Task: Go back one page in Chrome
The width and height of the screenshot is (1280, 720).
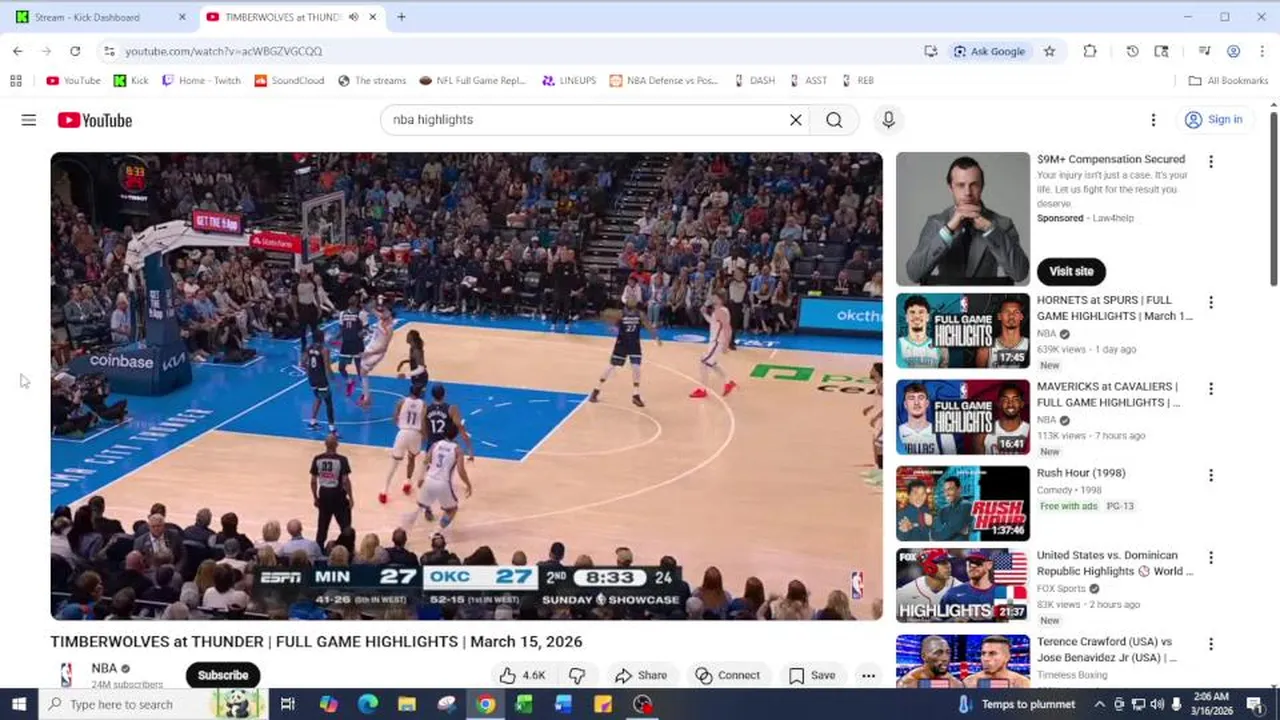Action: pos(18,51)
